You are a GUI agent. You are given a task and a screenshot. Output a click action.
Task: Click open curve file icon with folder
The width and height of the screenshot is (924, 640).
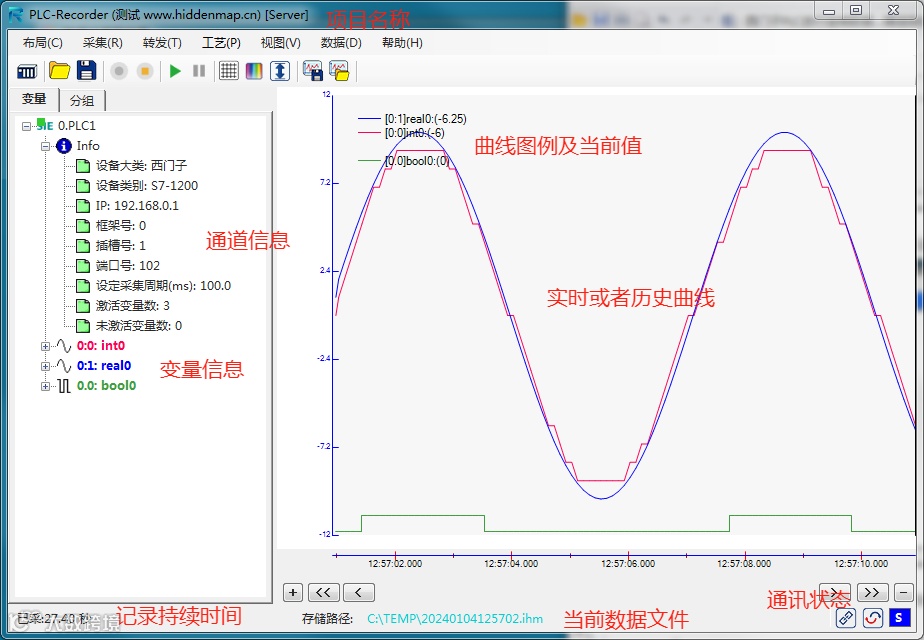pyautogui.click(x=339, y=71)
